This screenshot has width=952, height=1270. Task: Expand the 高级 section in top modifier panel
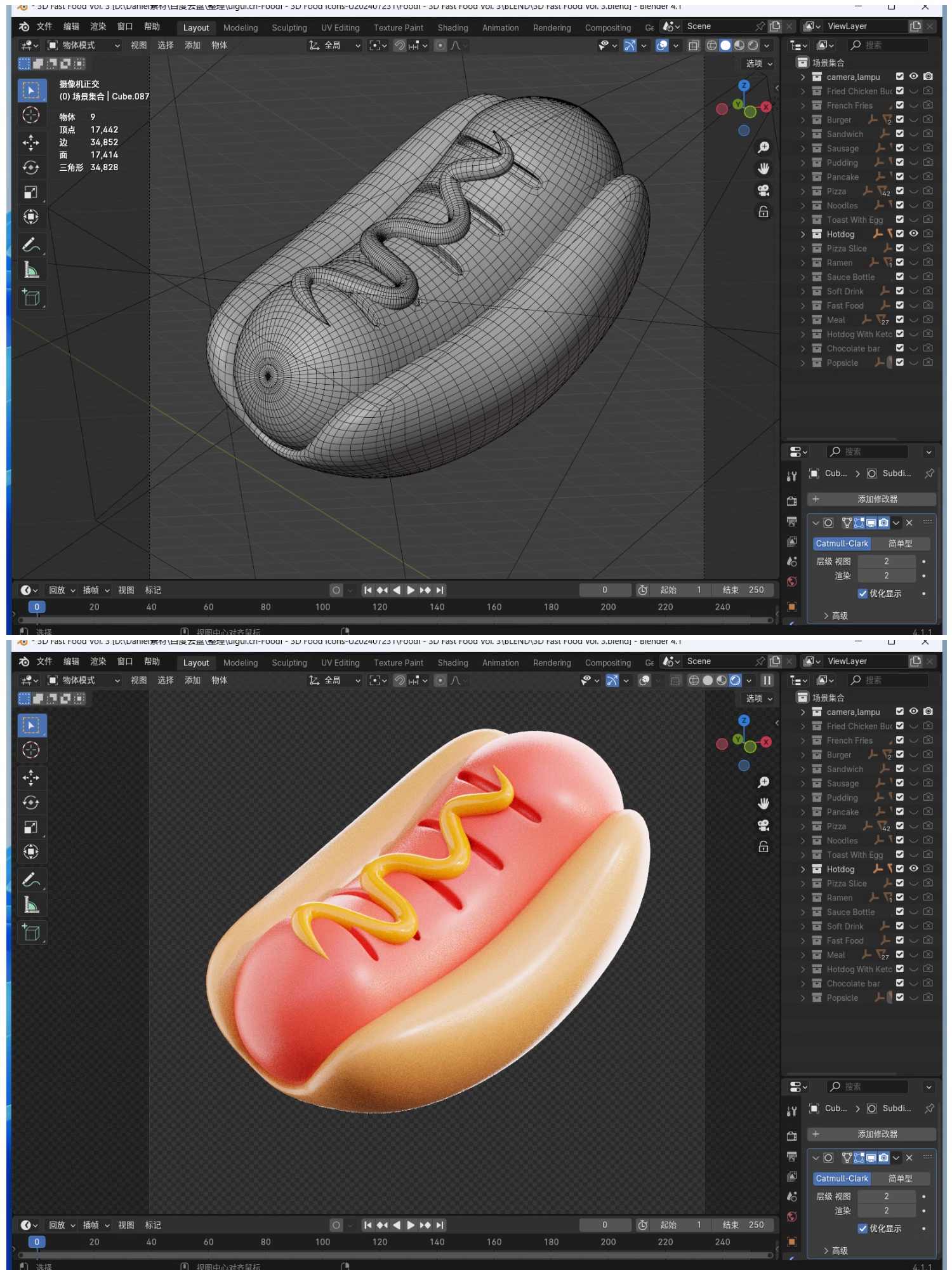835,616
